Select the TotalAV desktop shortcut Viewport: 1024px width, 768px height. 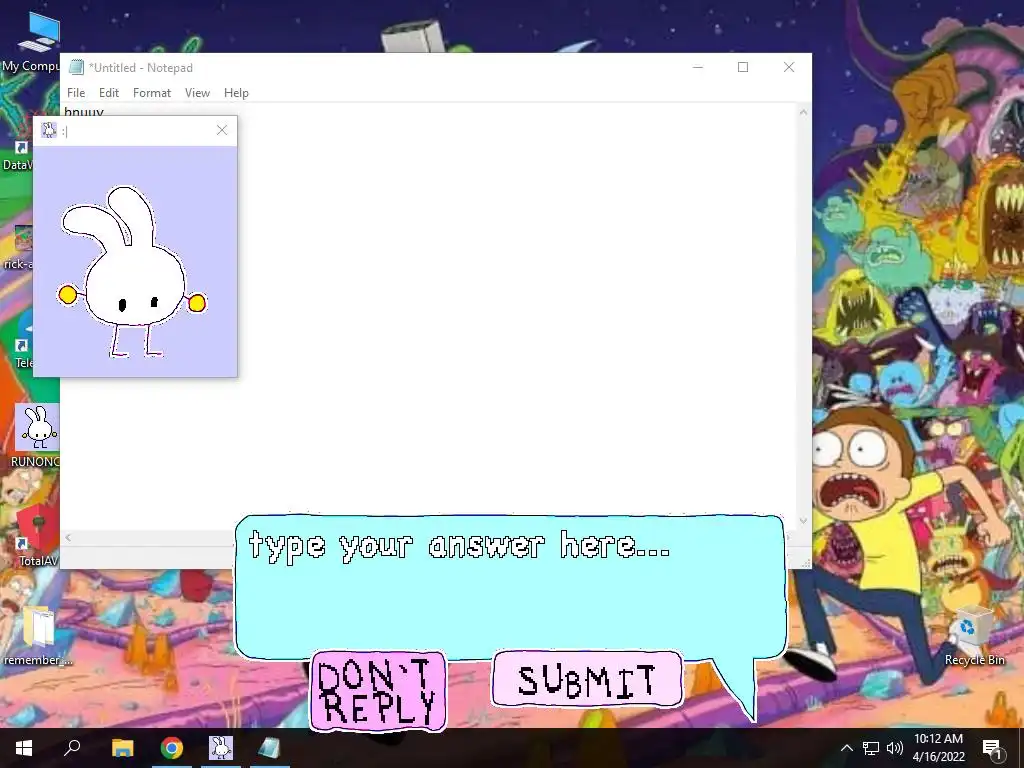click(x=37, y=534)
